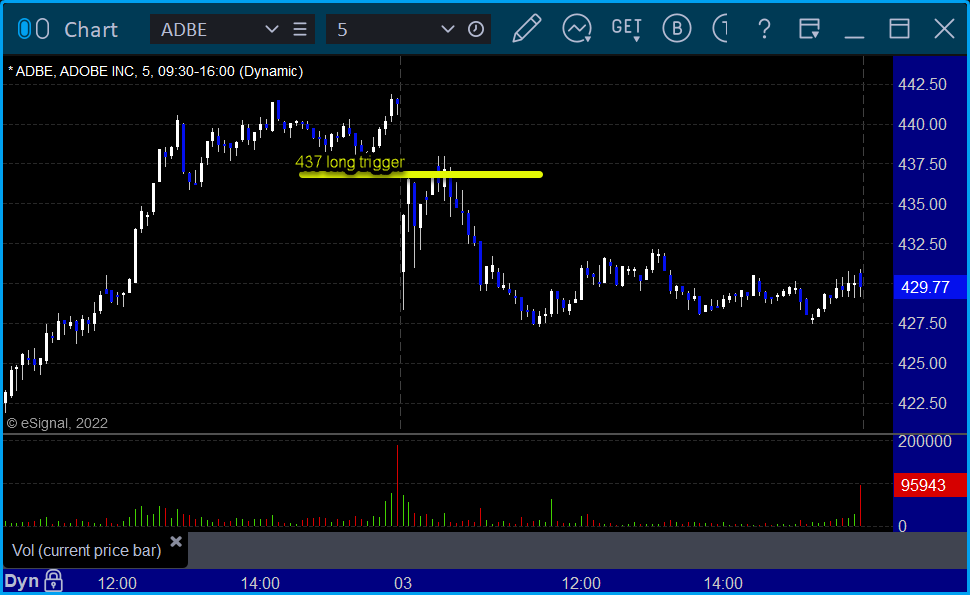970x595 pixels.
Task: Open help with the question mark icon
Action: pyautogui.click(x=765, y=28)
